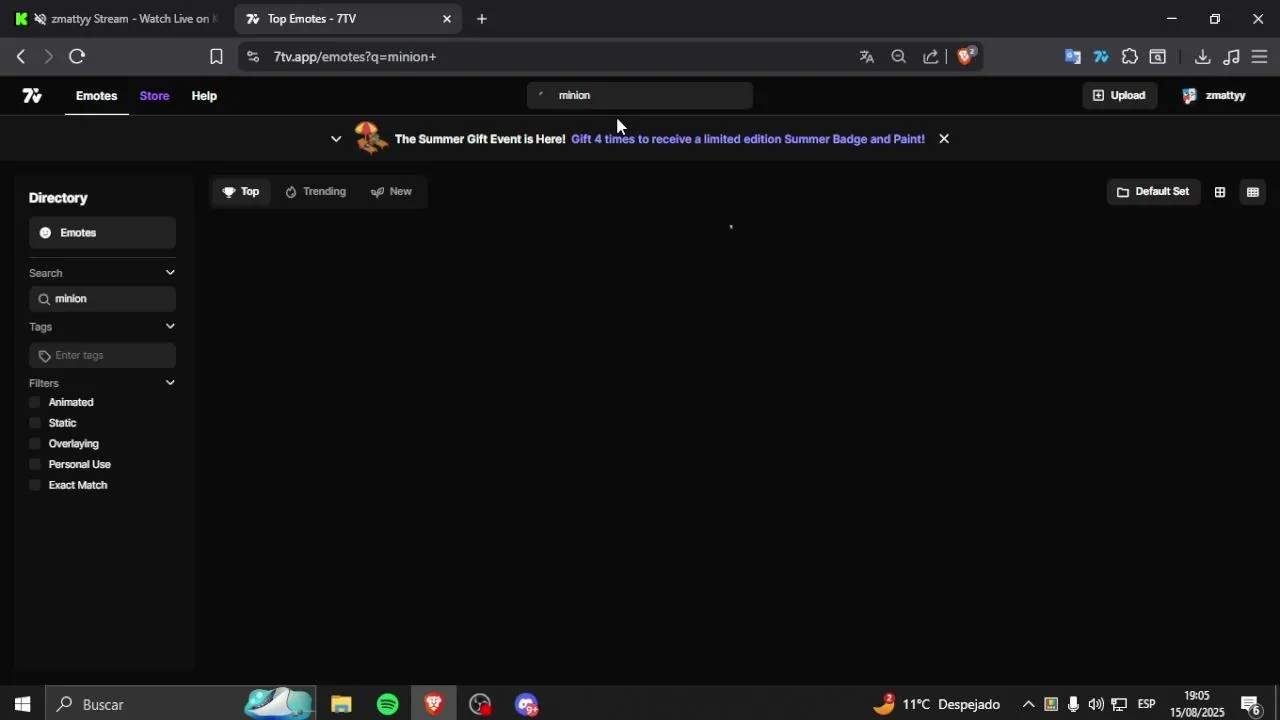Enable the Animated filter checkbox

point(35,402)
